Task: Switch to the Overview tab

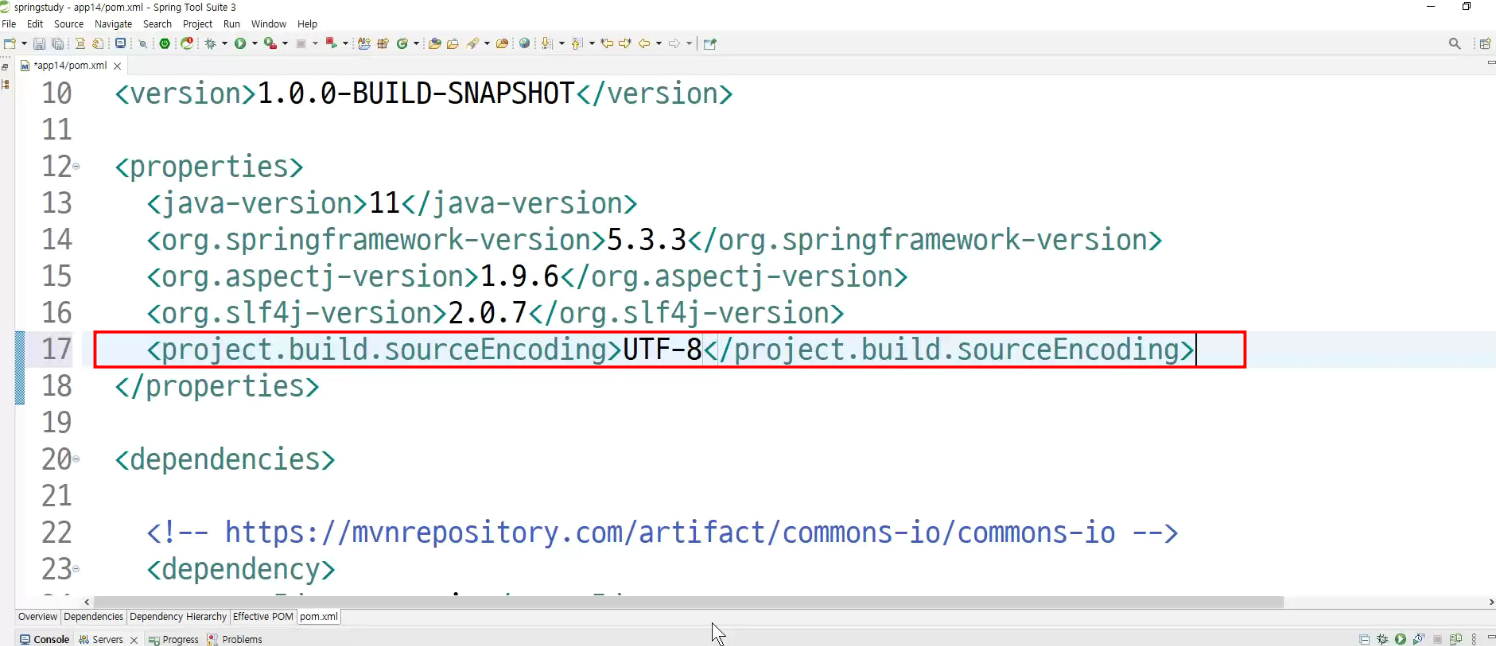Action: tap(38, 617)
